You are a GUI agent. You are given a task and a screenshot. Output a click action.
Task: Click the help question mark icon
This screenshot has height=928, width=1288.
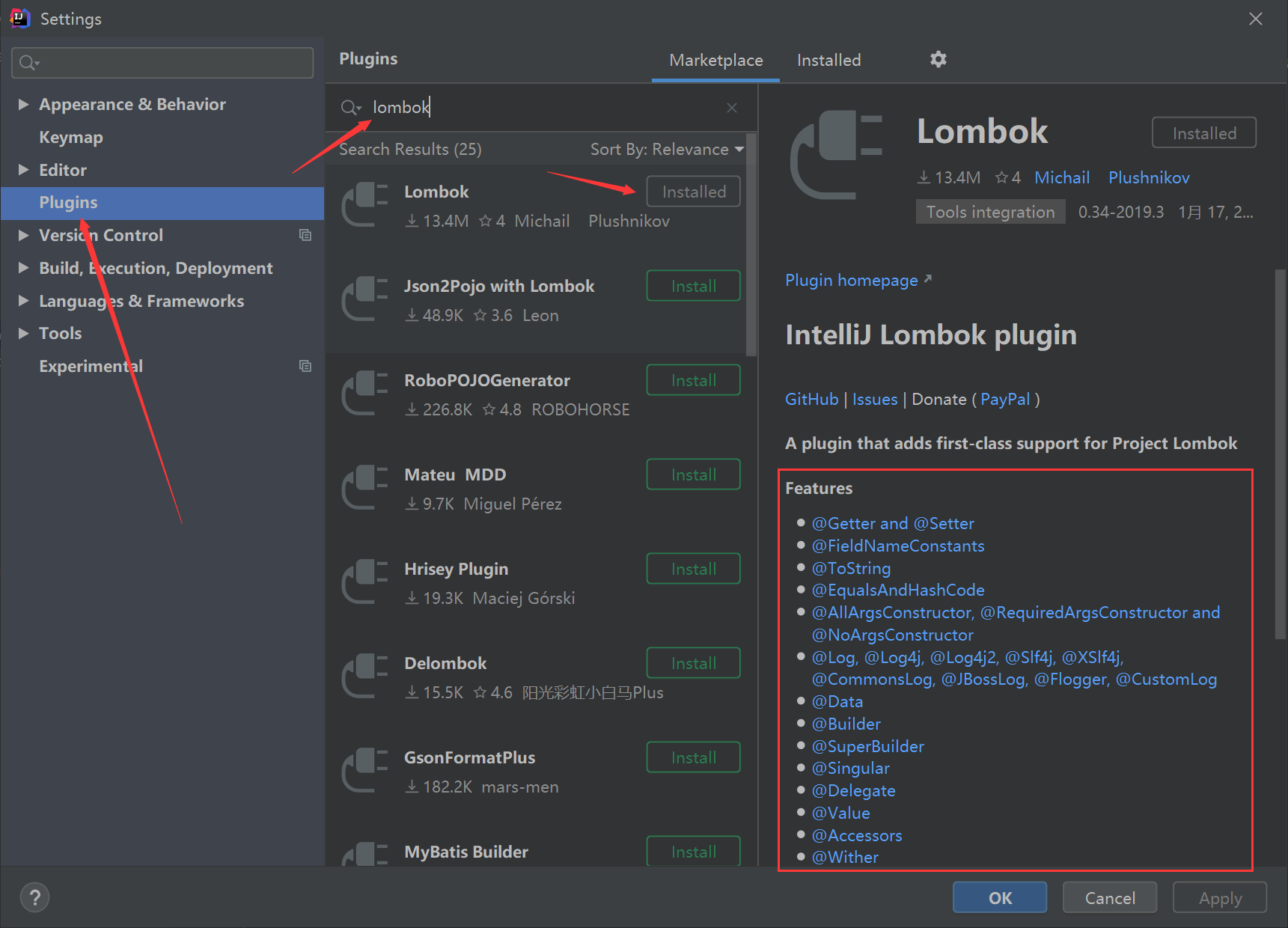tap(34, 897)
